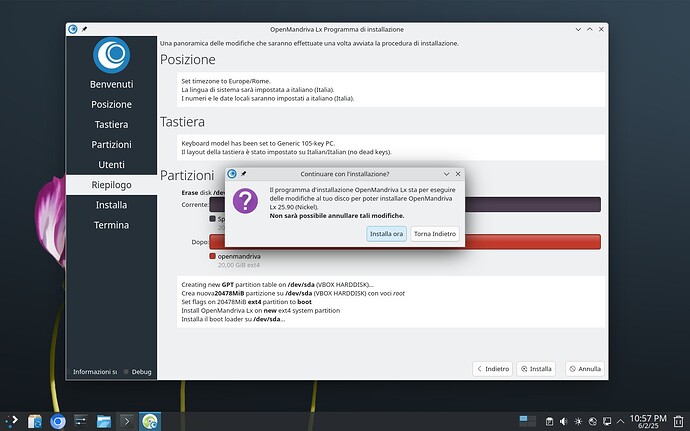The image size is (690, 431).
Task: Open the clipboard tray icon
Action: click(x=549, y=421)
